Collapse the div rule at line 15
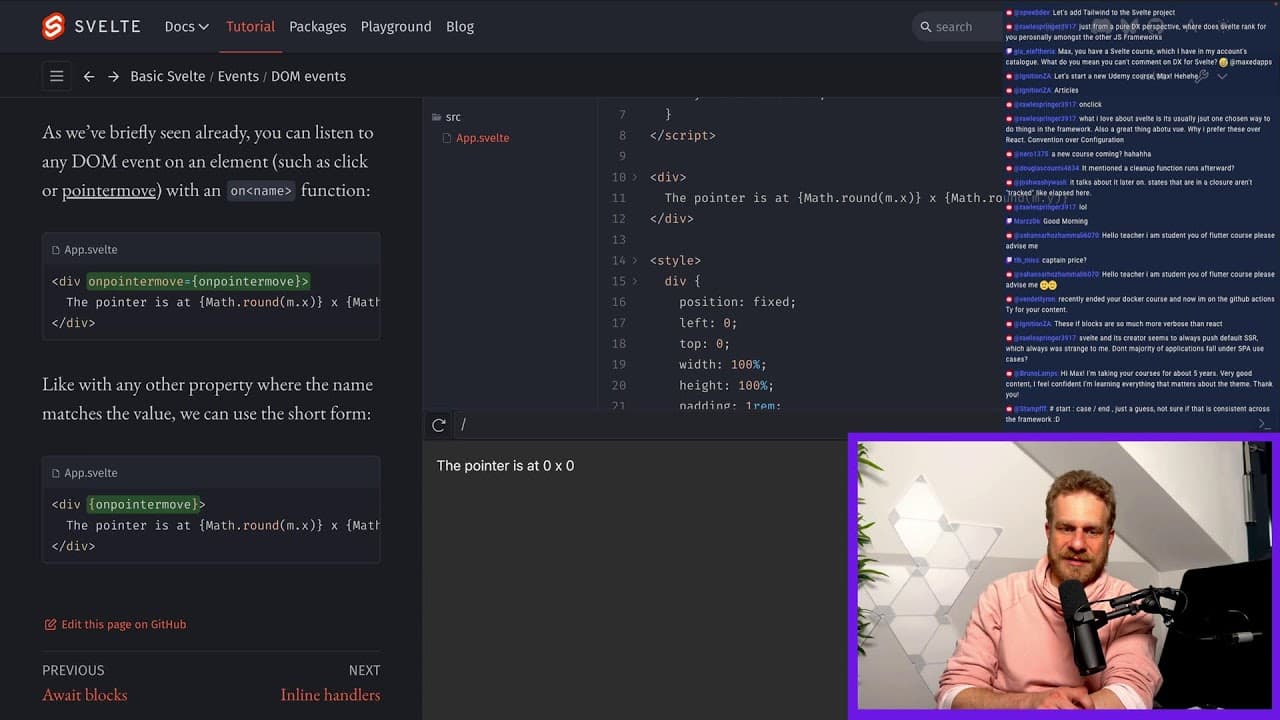This screenshot has width=1280, height=720. coord(635,281)
